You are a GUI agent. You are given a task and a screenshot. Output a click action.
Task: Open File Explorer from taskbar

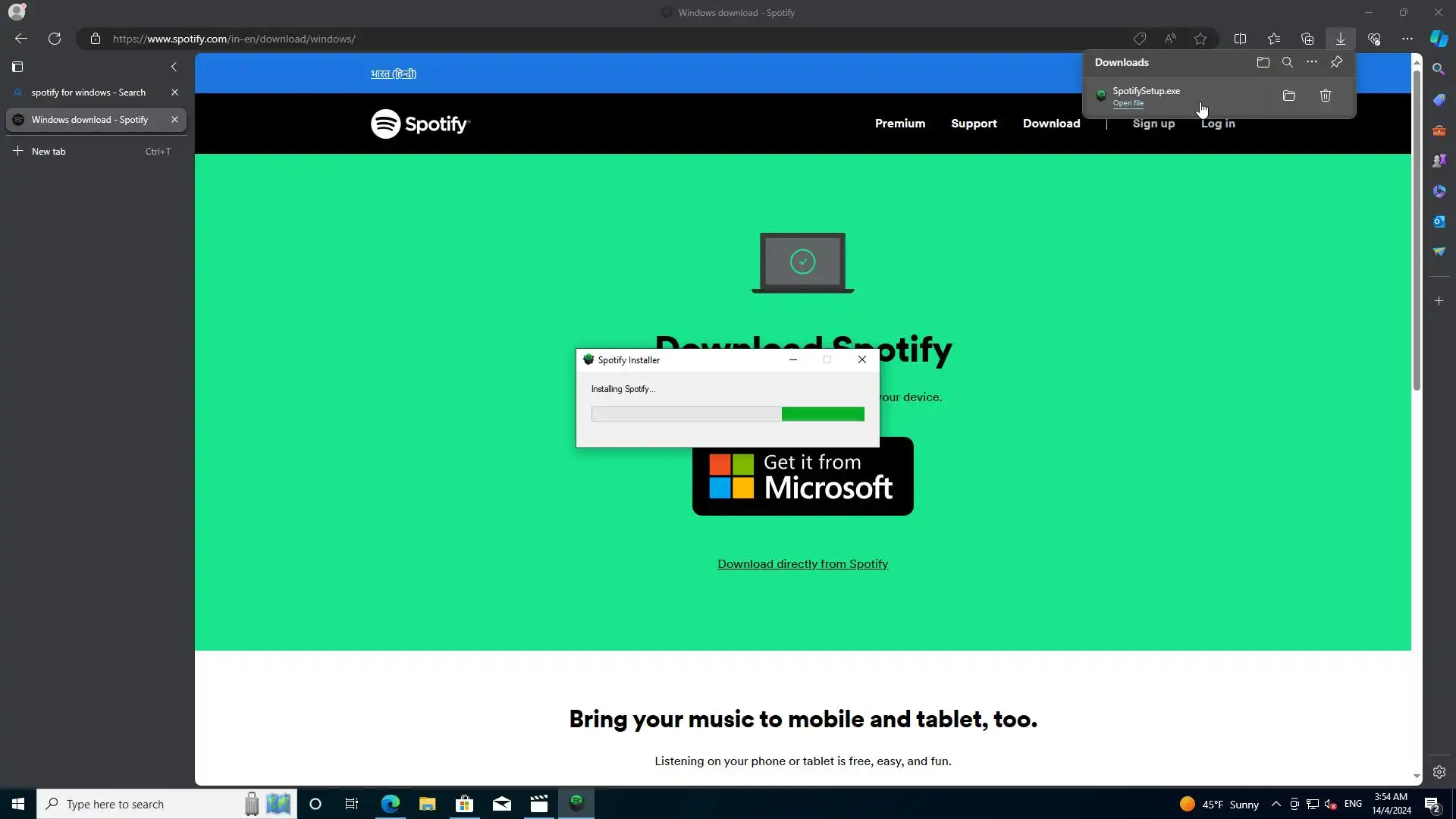(427, 804)
